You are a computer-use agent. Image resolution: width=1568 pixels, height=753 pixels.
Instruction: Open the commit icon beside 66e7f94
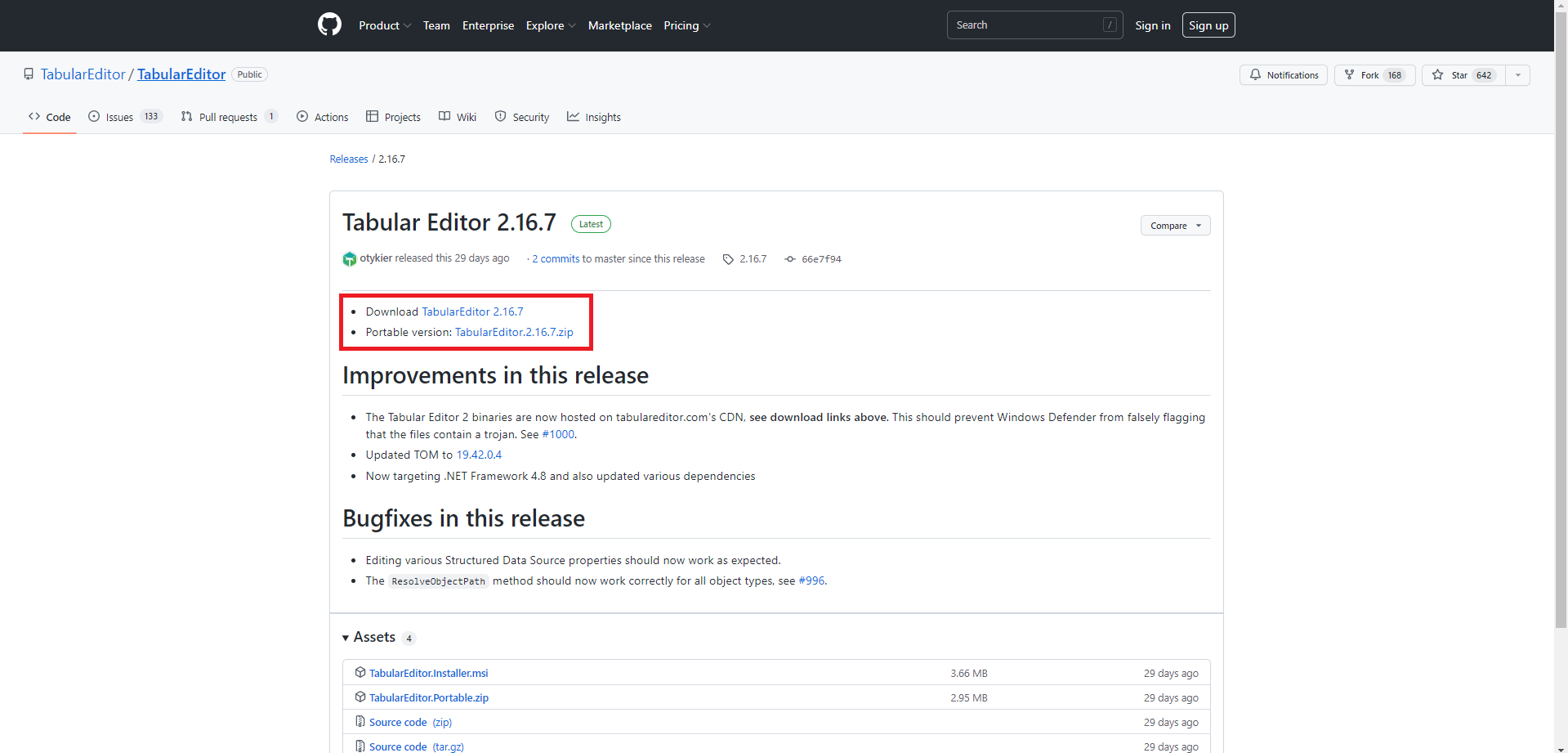click(x=790, y=259)
